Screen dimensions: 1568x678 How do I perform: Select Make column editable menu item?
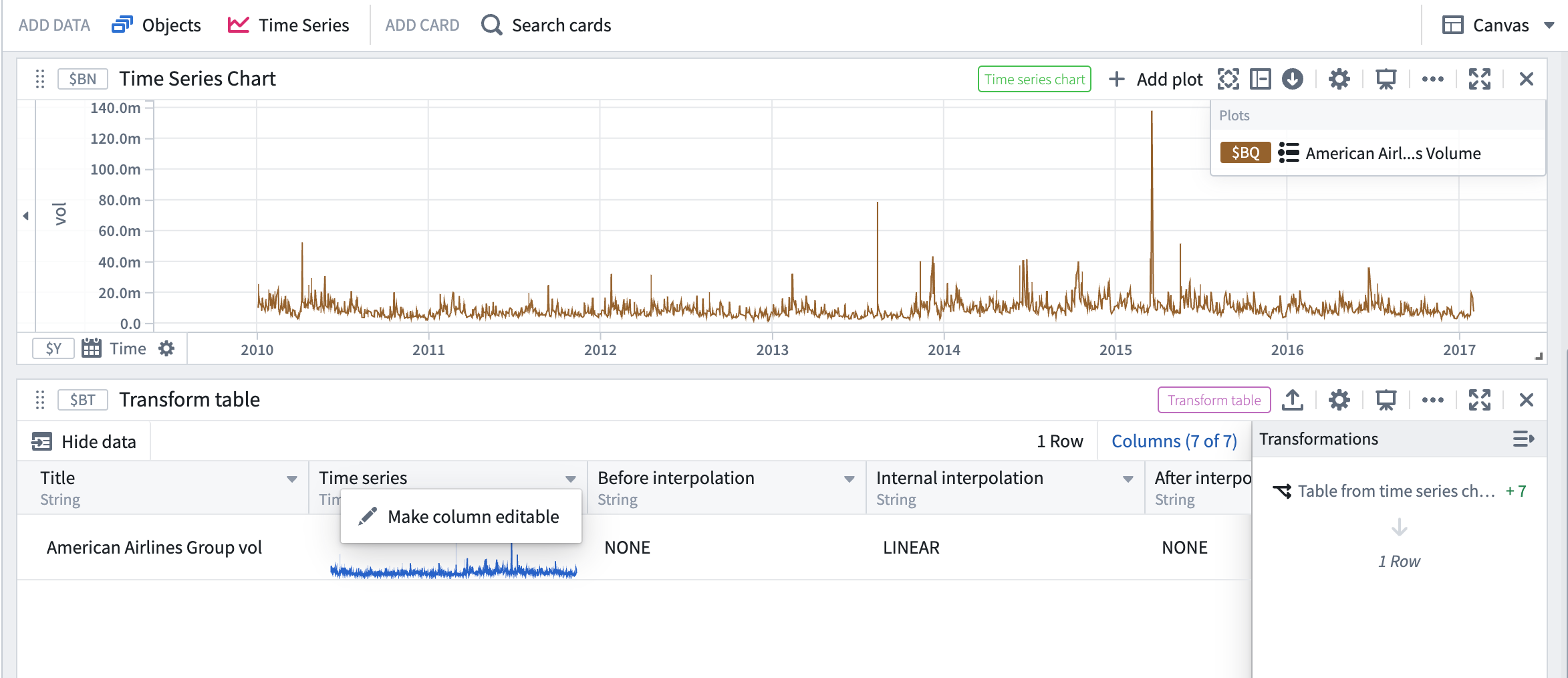461,516
